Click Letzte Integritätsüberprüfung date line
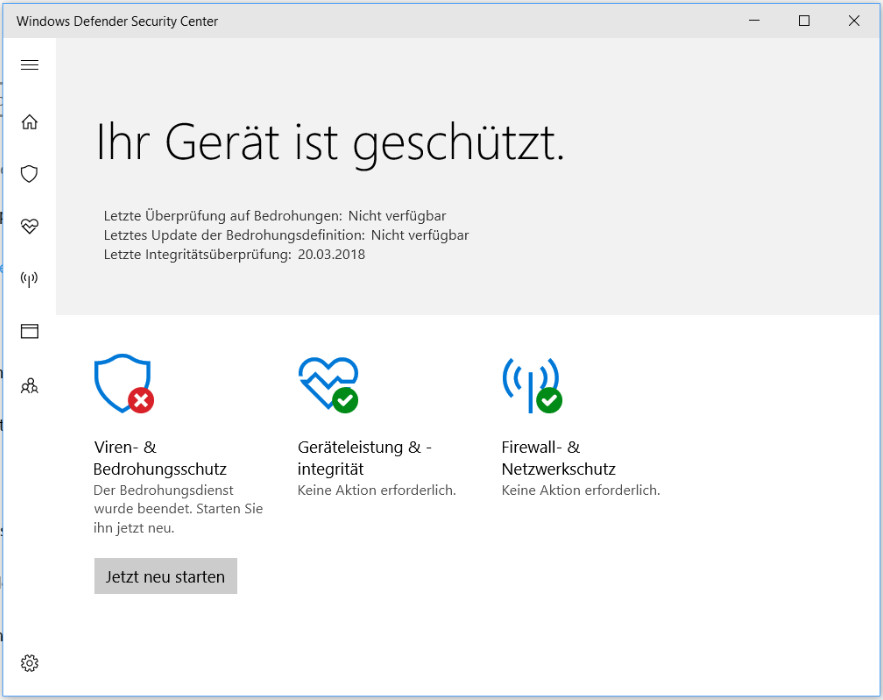This screenshot has height=700, width=883. [234, 254]
